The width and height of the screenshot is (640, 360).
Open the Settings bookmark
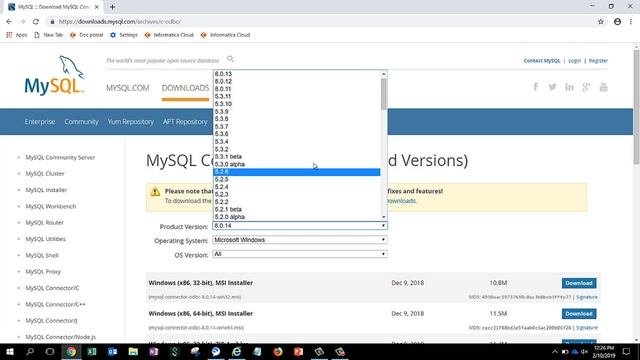coord(124,35)
